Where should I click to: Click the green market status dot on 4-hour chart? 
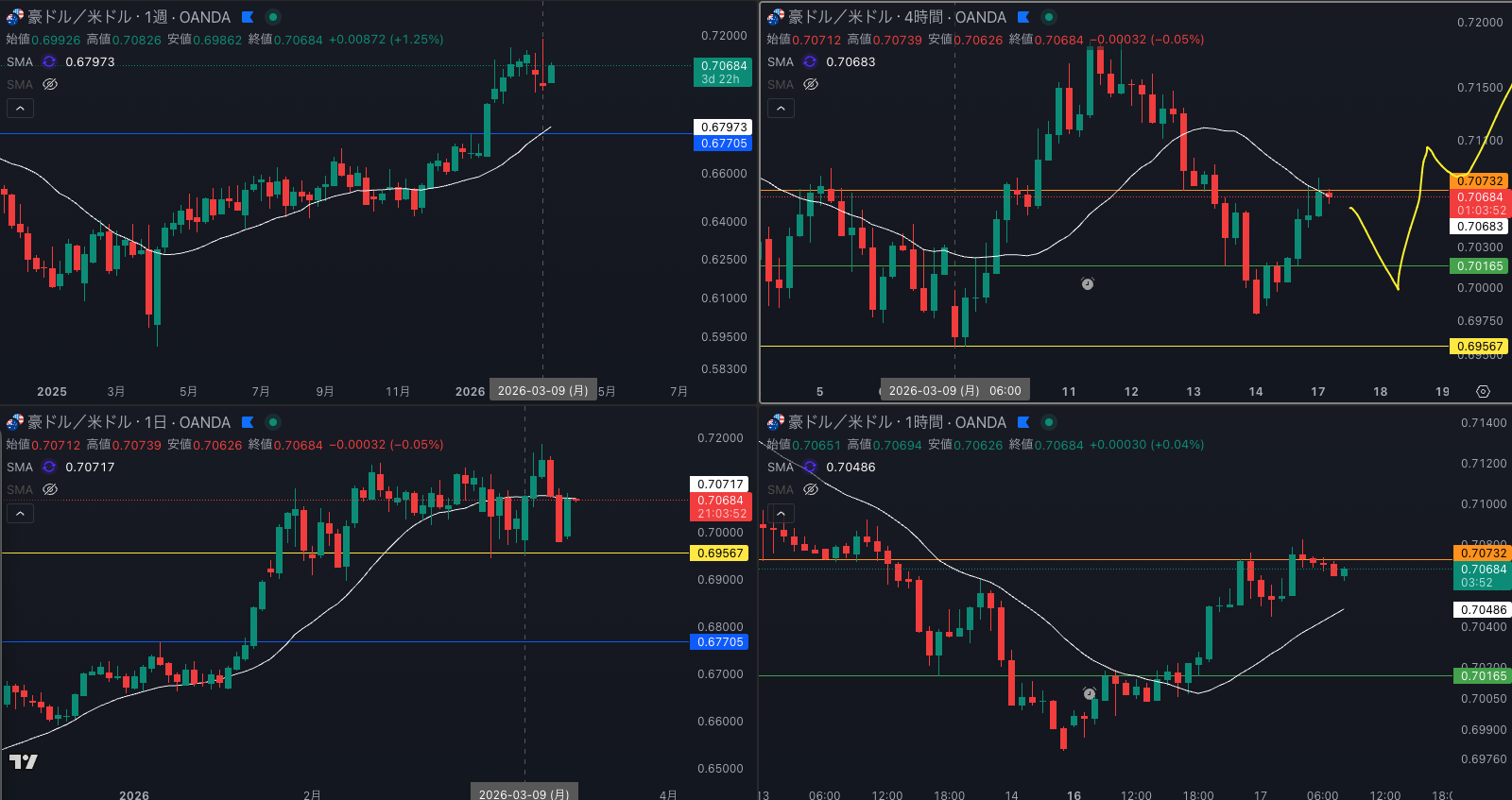click(1048, 17)
